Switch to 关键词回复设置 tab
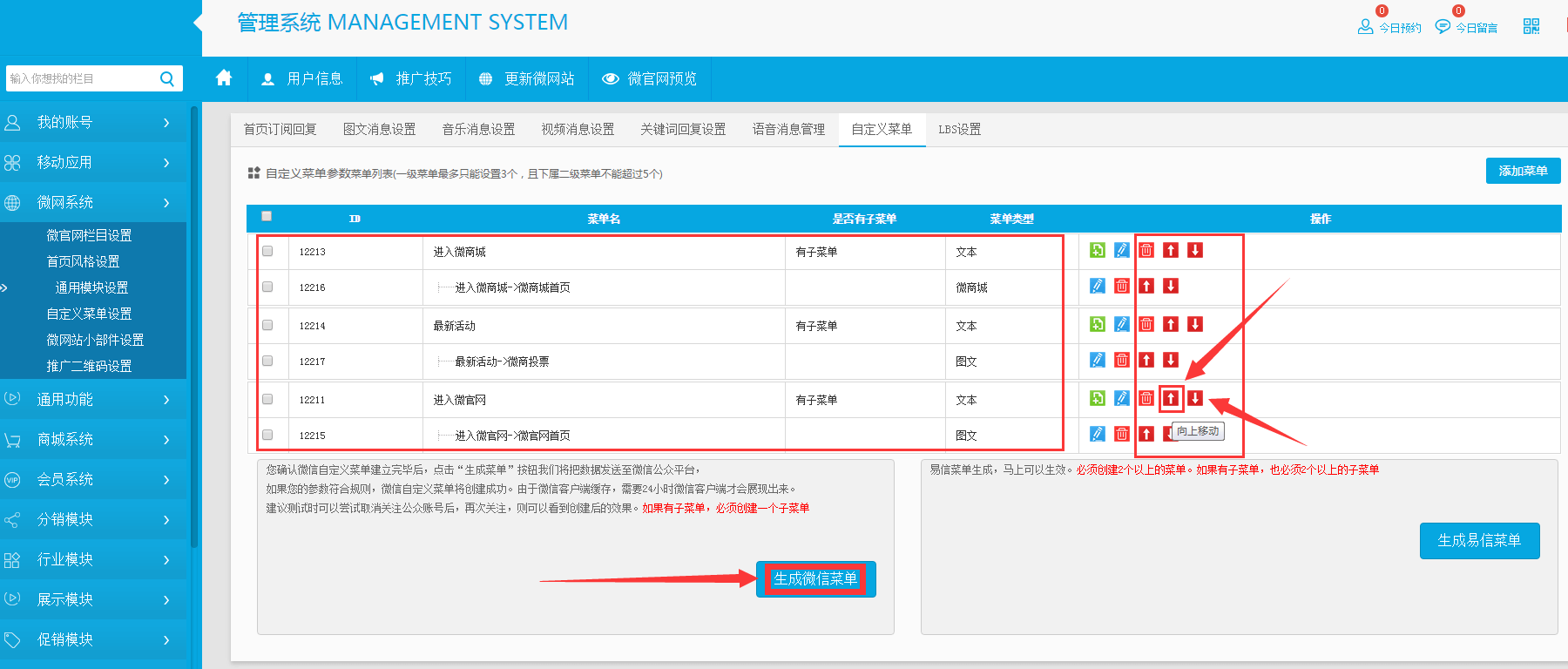 tap(683, 130)
